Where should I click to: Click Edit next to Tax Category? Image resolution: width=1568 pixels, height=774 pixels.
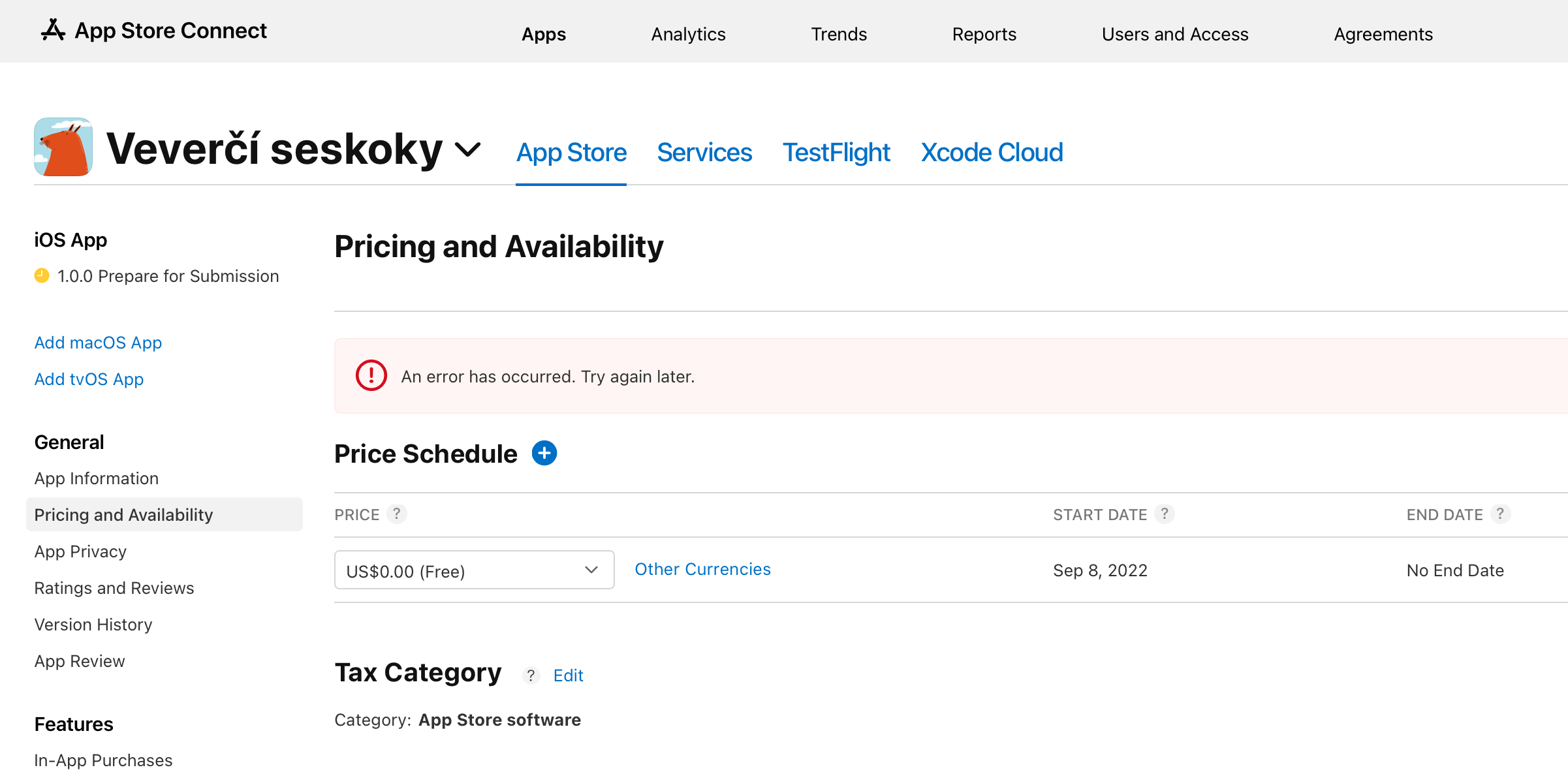568,675
